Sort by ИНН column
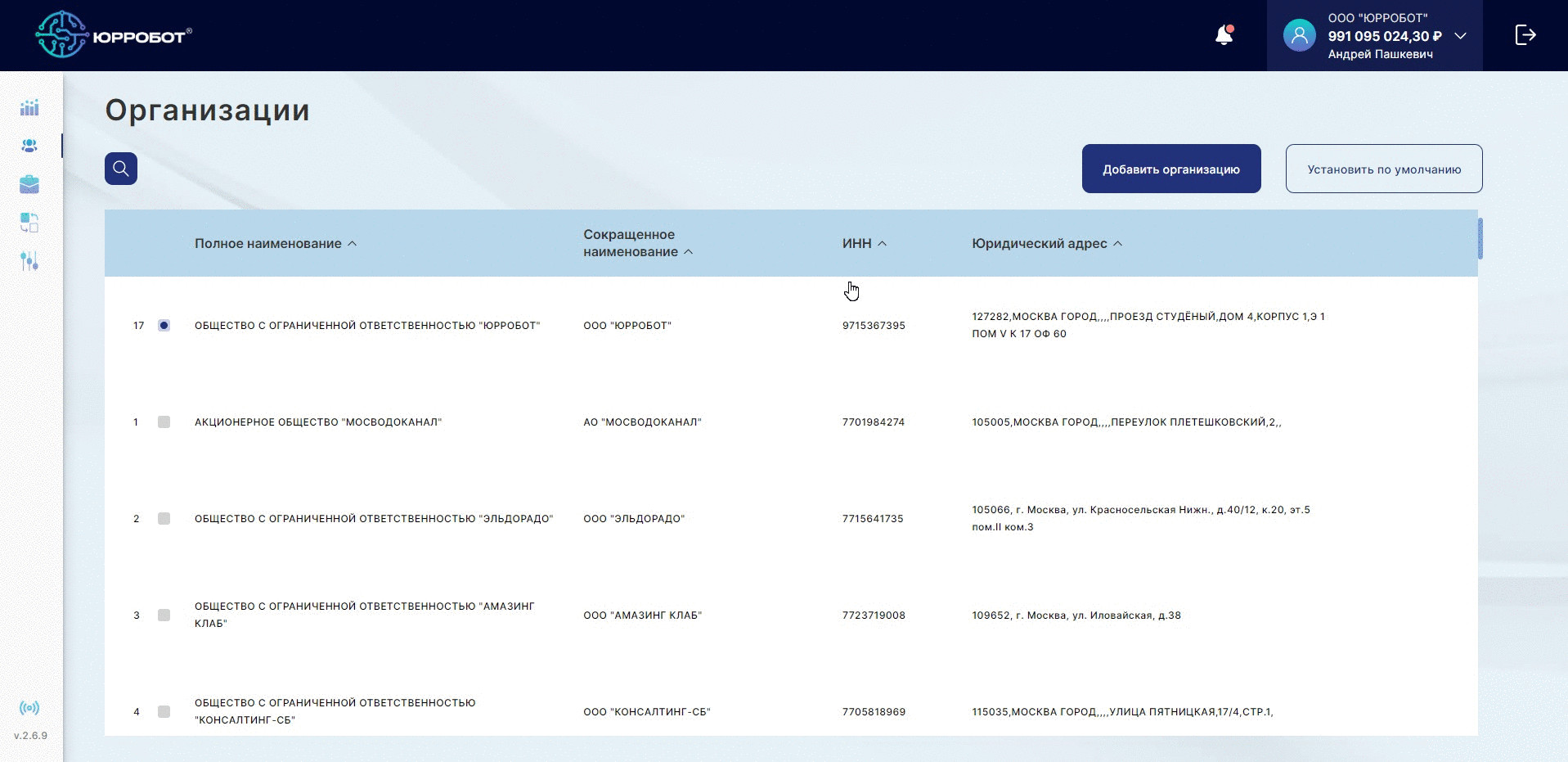The height and width of the screenshot is (762, 1568). coord(865,244)
